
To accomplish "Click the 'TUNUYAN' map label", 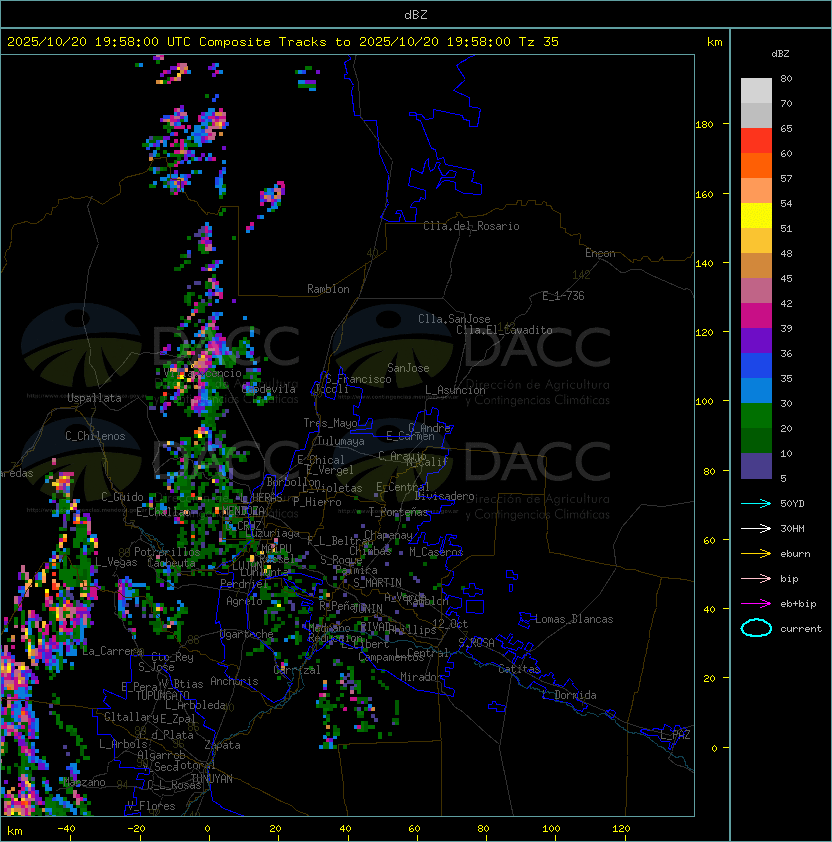I will coord(212,779).
